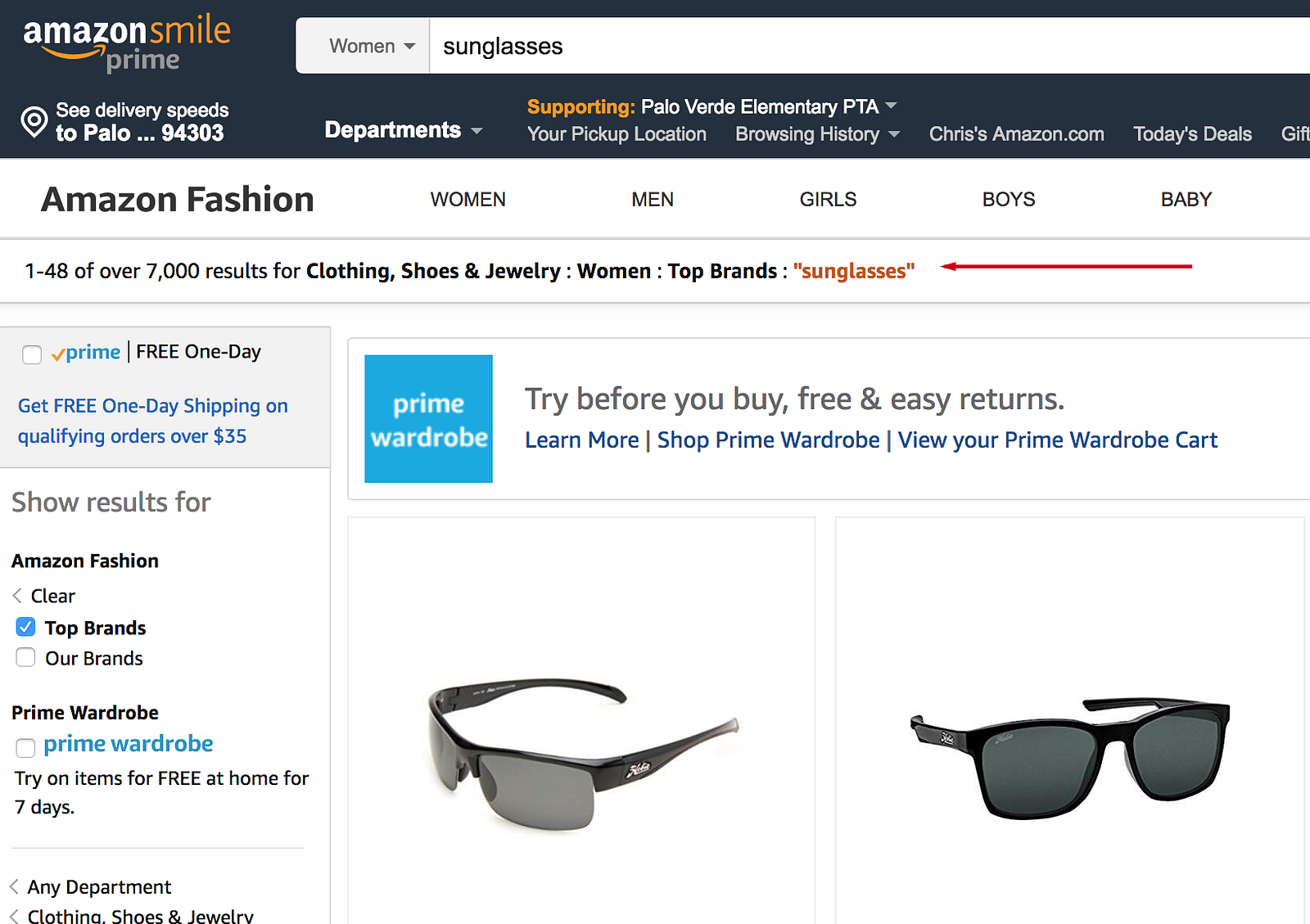Click the Amazon Smile Prime logo
Image resolution: width=1310 pixels, height=924 pixels.
pos(127,43)
